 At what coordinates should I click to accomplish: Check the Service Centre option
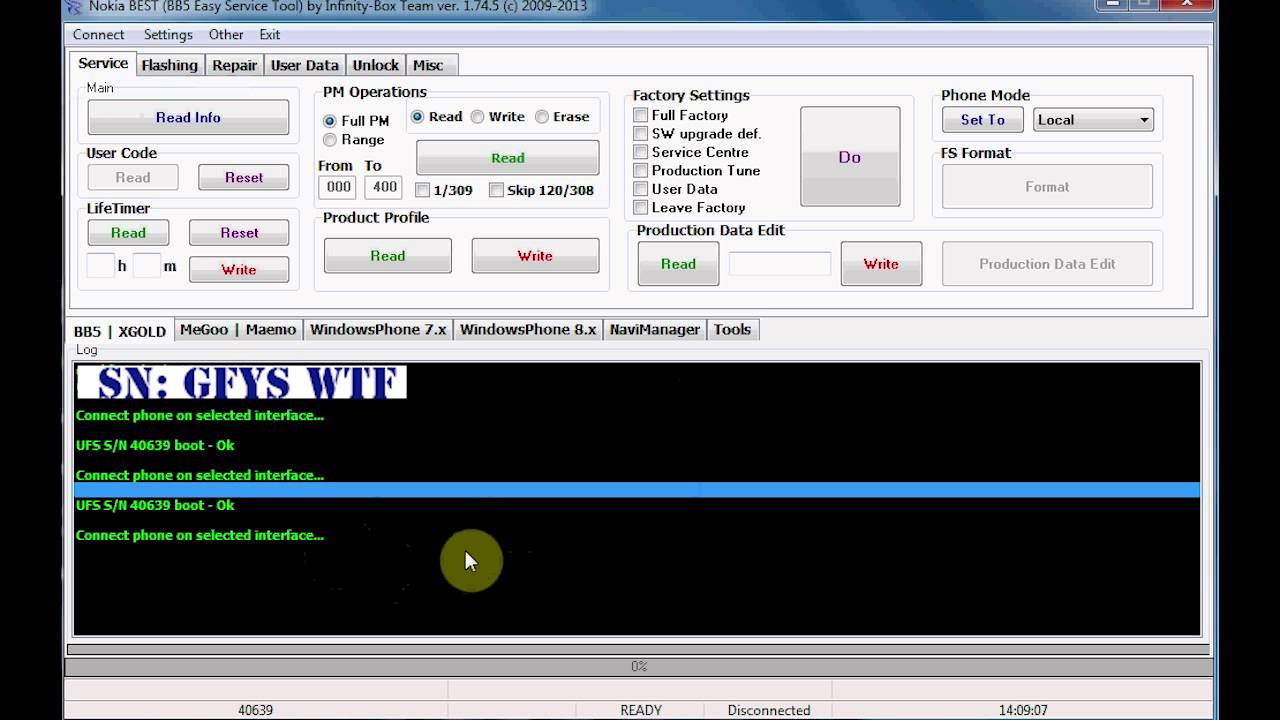pyautogui.click(x=641, y=152)
